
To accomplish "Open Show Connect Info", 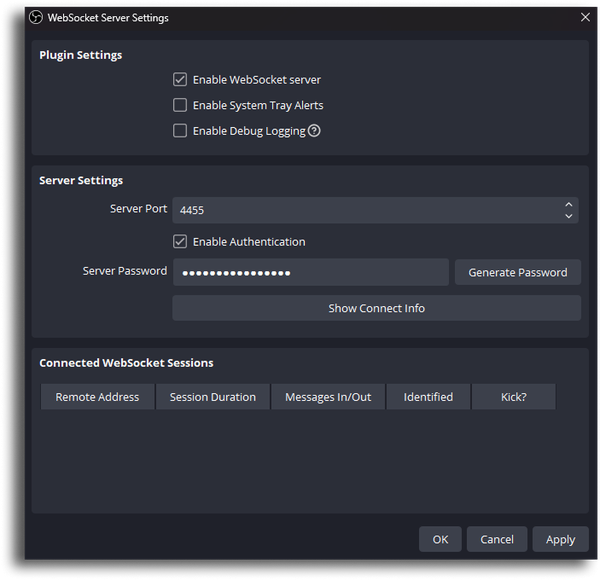I will click(377, 308).
